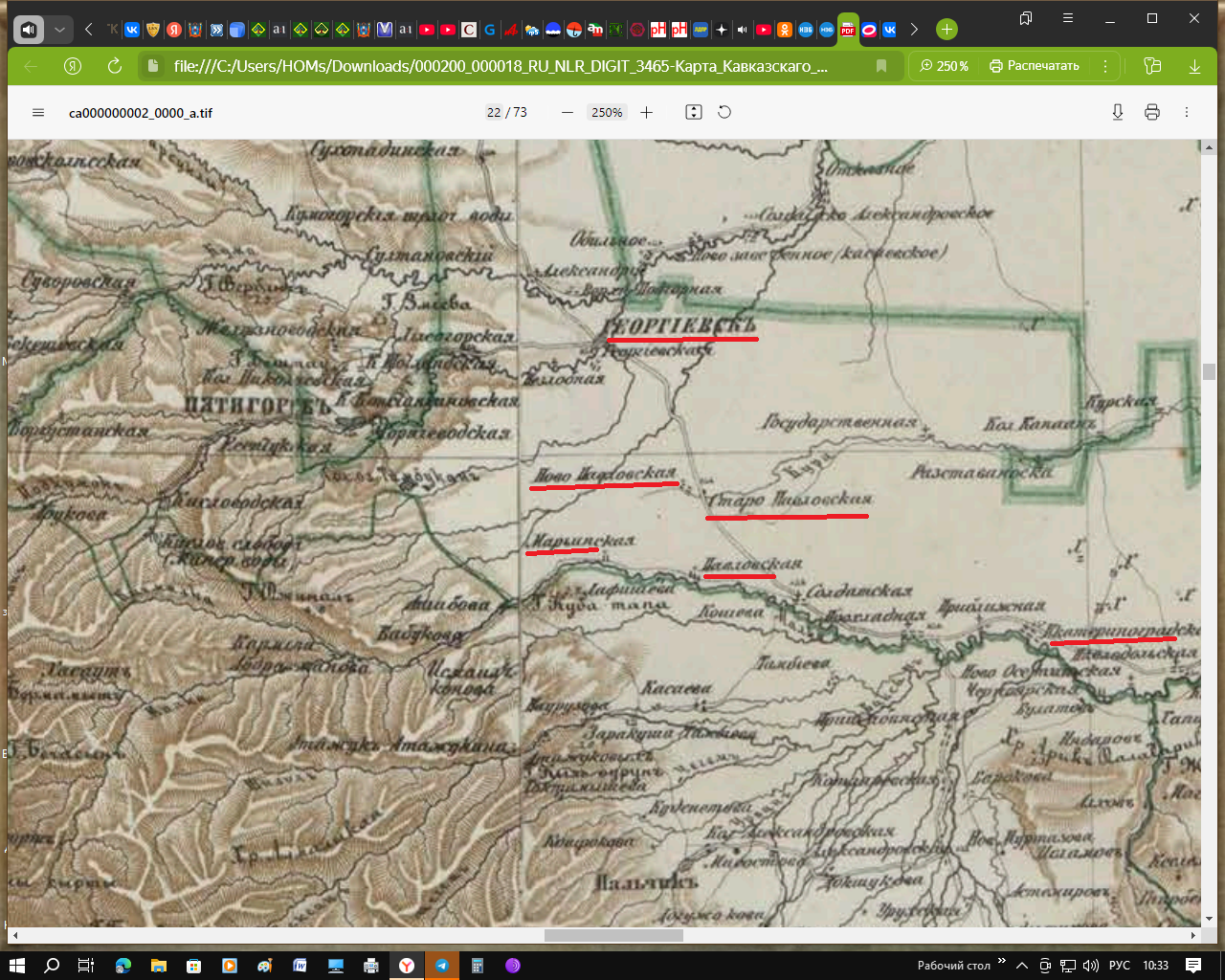Reload the page in browser
Viewport: 1225px width, 980px height.
coord(115,66)
